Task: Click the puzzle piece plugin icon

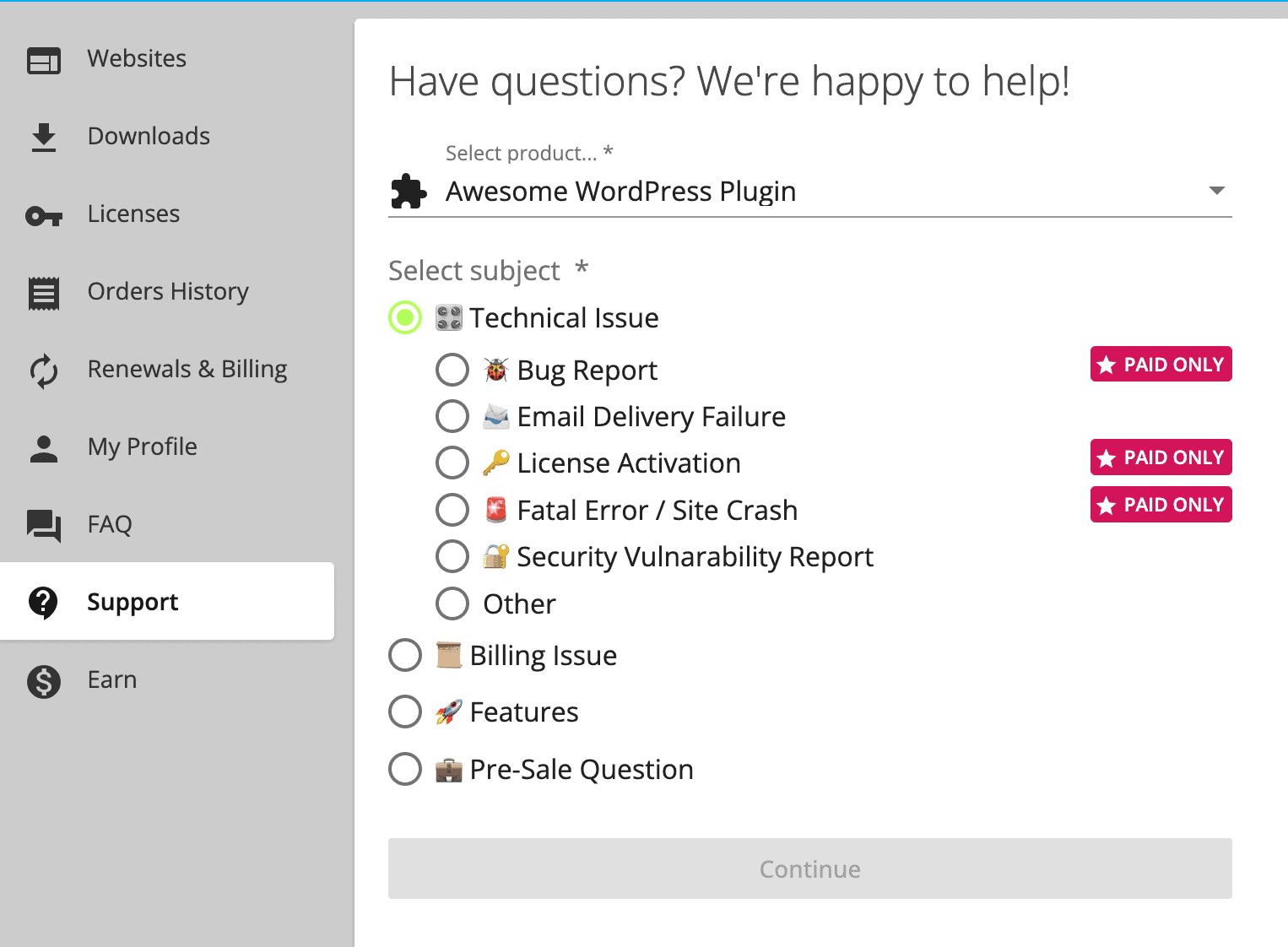Action: click(409, 192)
